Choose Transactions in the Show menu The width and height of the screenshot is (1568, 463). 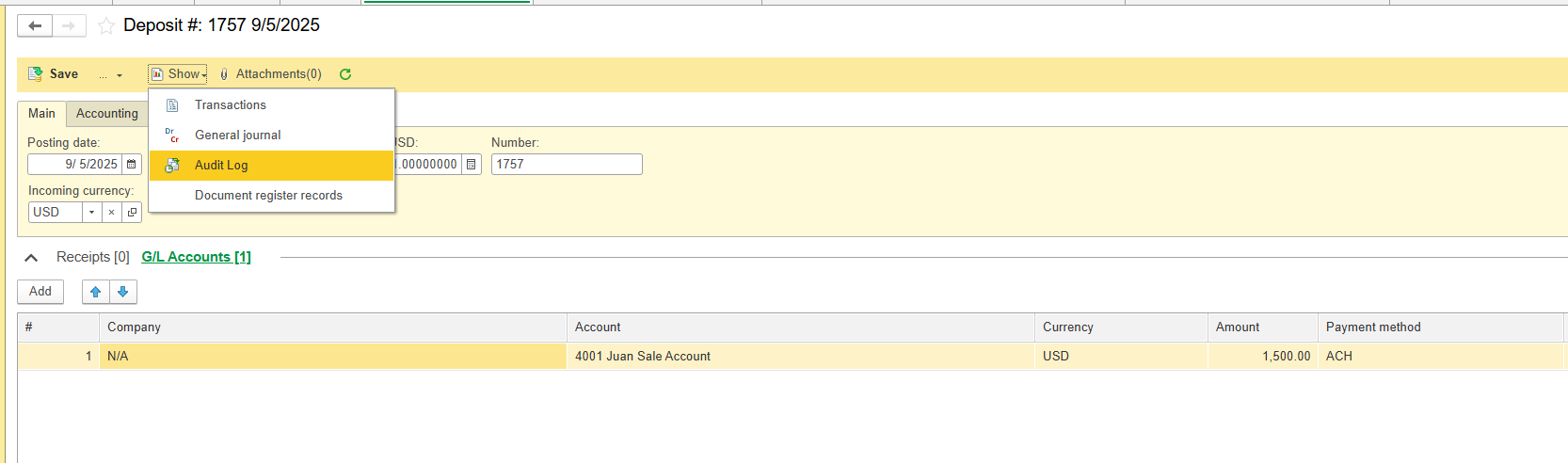click(x=230, y=105)
